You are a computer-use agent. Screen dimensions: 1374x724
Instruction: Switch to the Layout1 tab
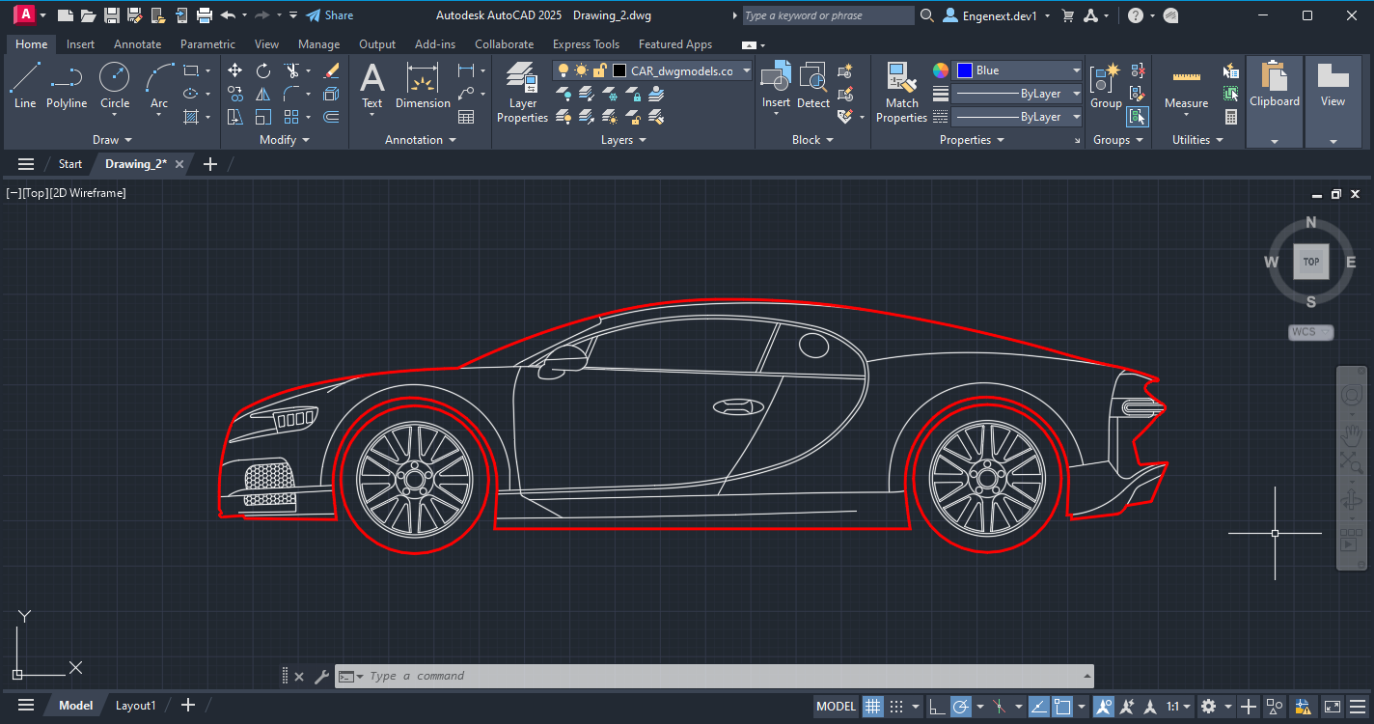(x=136, y=705)
